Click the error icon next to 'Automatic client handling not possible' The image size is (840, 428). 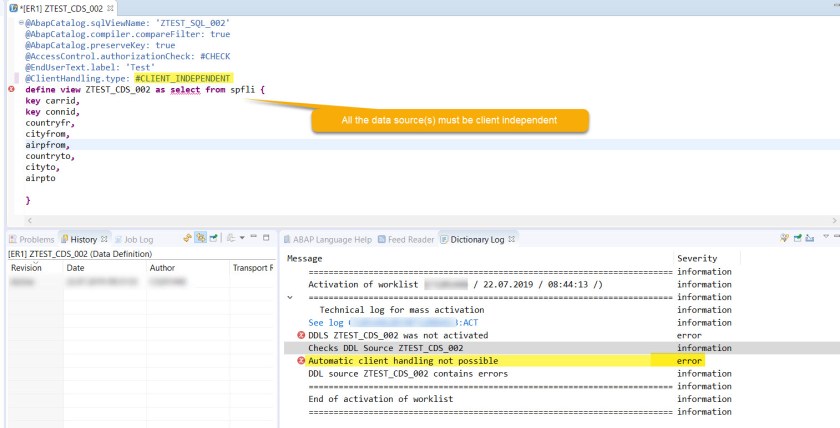(x=301, y=360)
